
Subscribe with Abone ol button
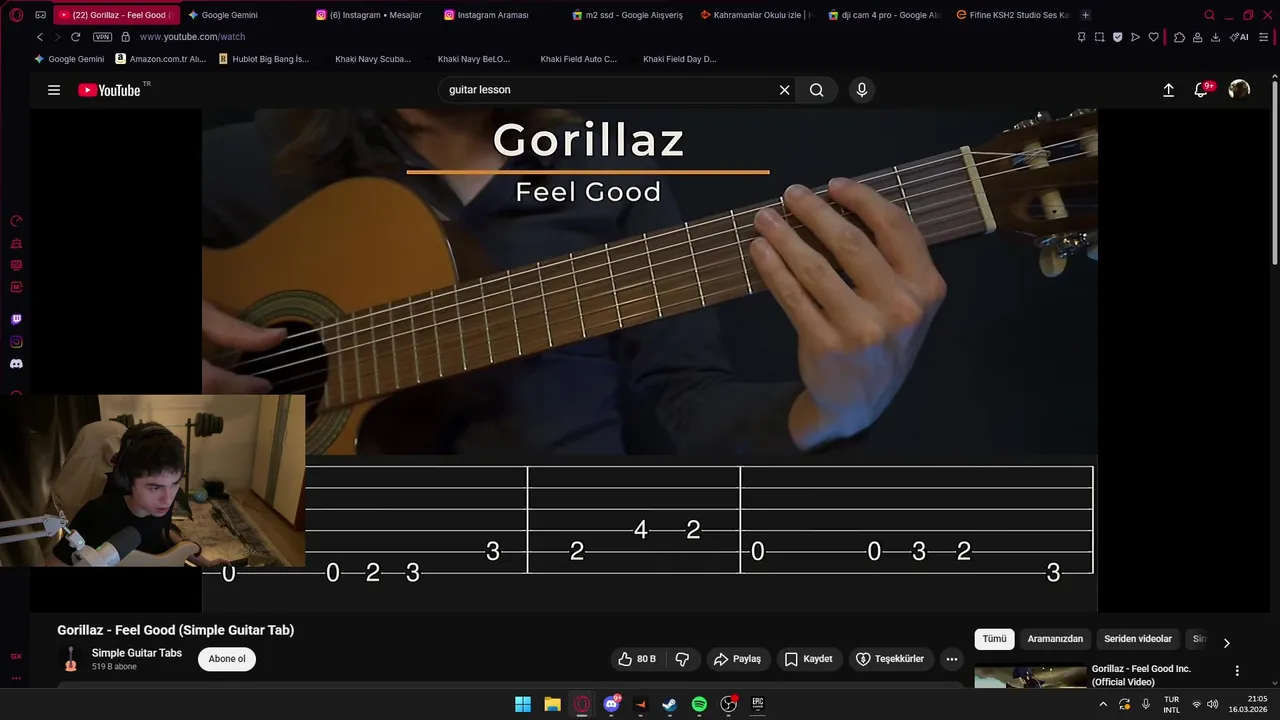click(227, 659)
